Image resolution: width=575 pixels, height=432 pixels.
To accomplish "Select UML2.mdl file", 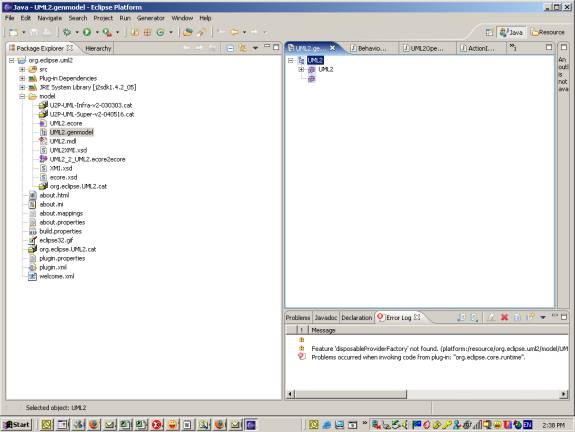I will pos(63,141).
